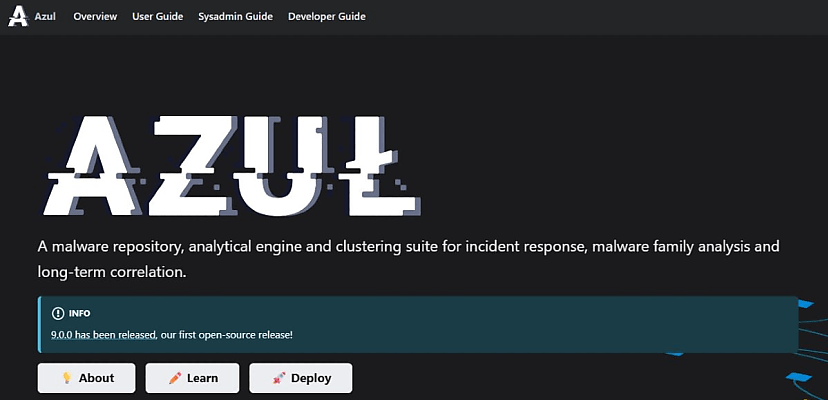Click the About button
This screenshot has width=828, height=400.
[87, 378]
